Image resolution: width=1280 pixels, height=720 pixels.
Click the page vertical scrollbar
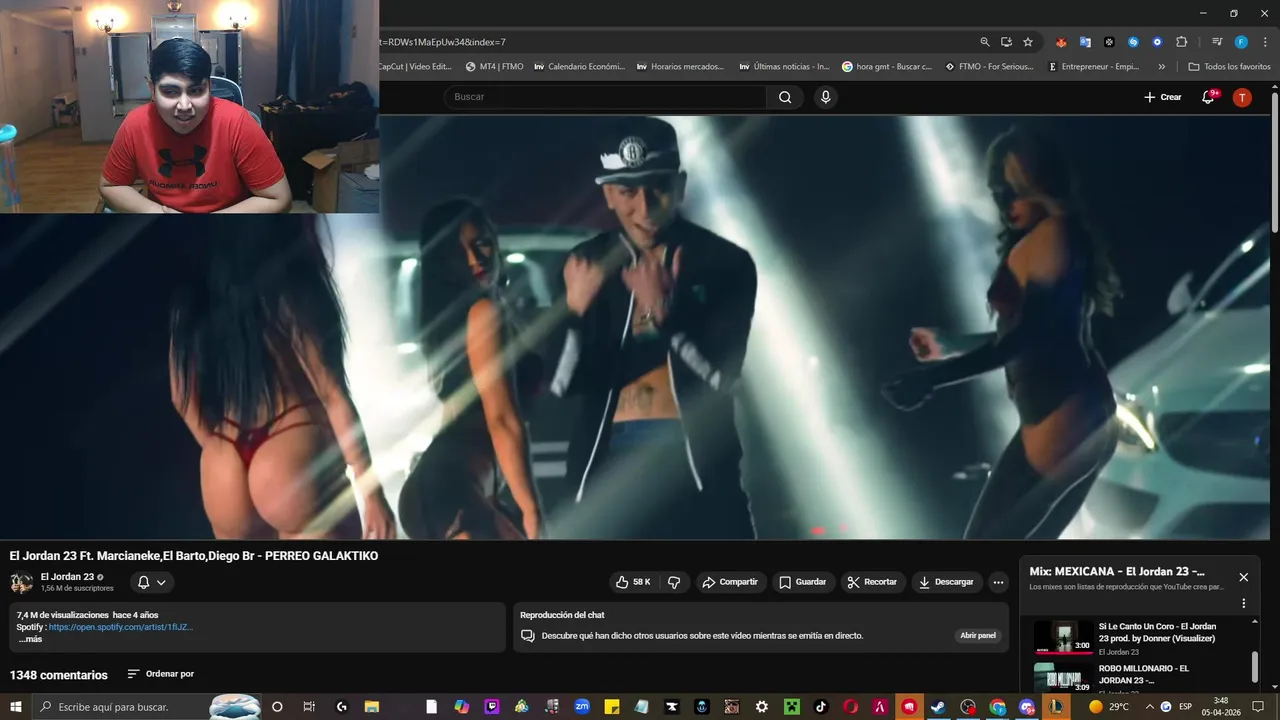click(1274, 160)
